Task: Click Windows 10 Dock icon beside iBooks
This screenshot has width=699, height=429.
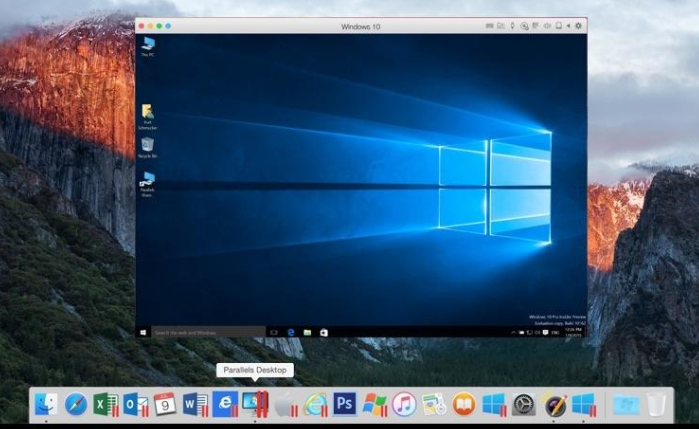Action: (494, 404)
